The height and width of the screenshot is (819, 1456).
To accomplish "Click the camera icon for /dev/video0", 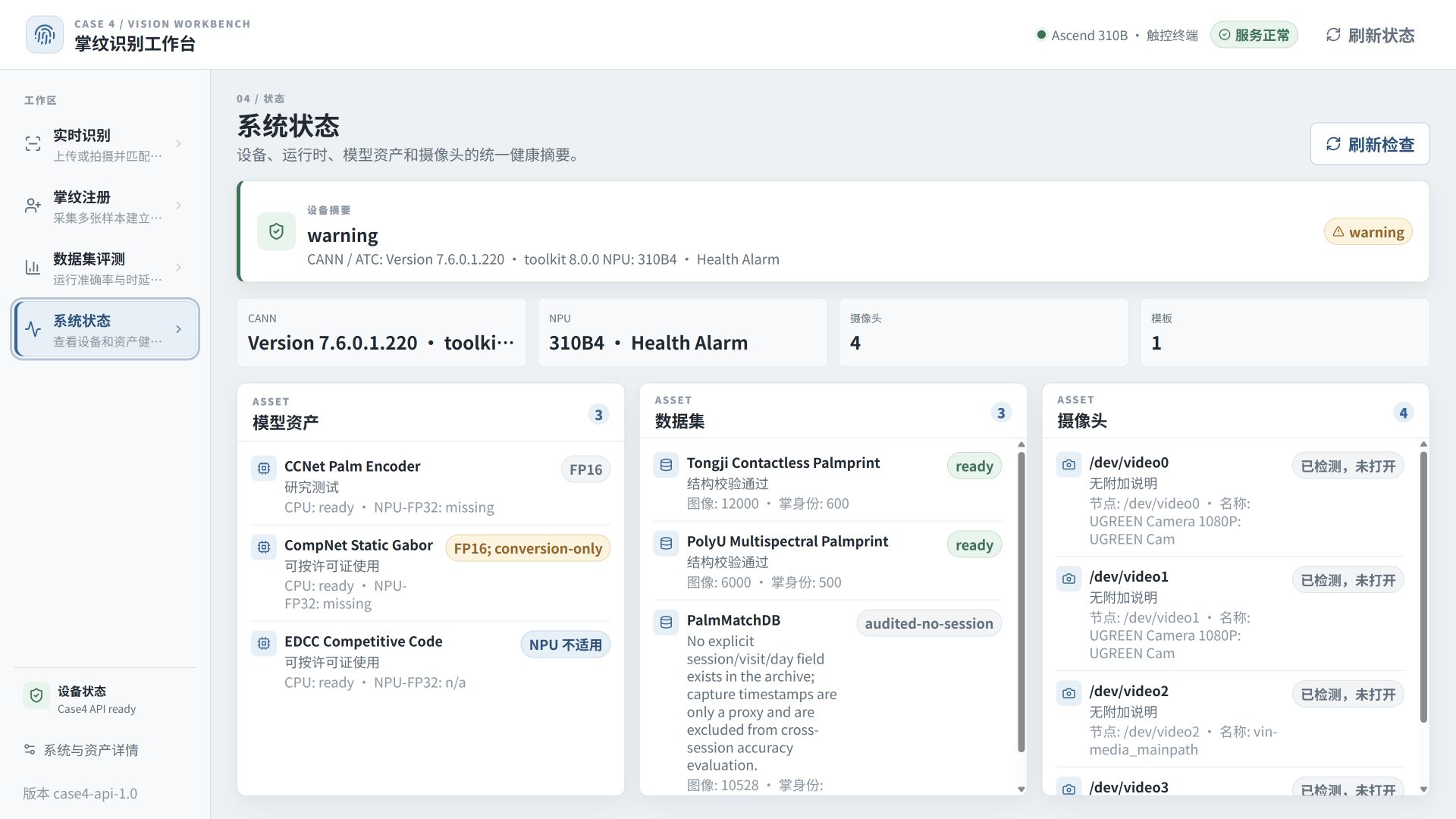I will [1069, 465].
